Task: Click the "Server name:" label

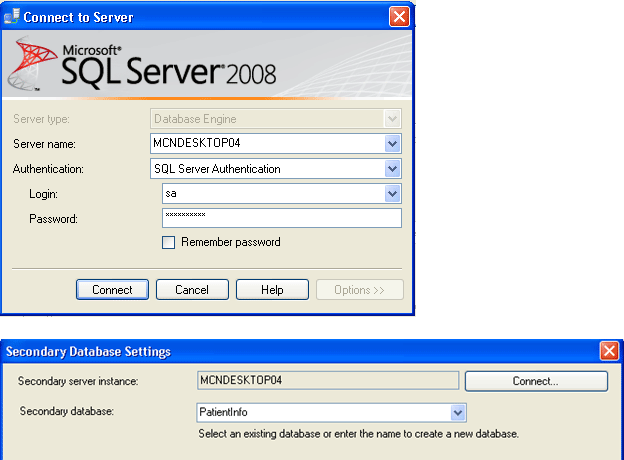Action: click(44, 144)
